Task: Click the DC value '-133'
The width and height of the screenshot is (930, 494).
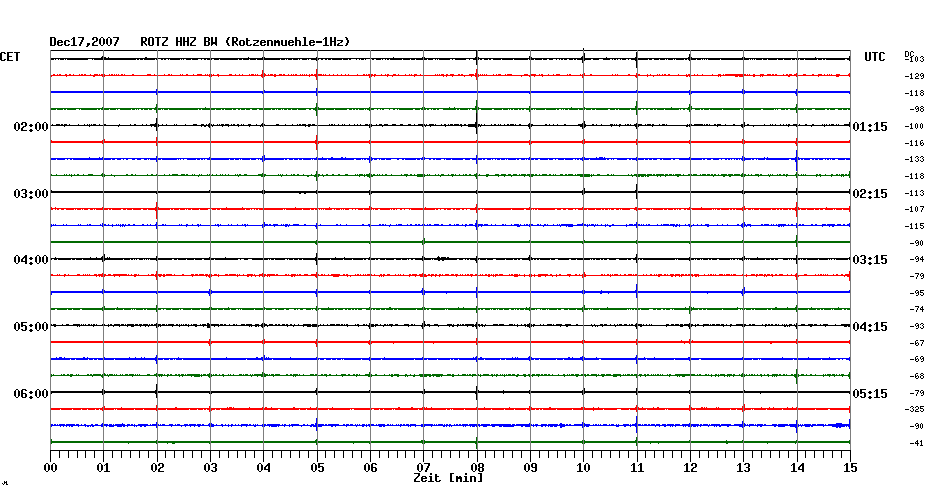Action: pos(914,160)
